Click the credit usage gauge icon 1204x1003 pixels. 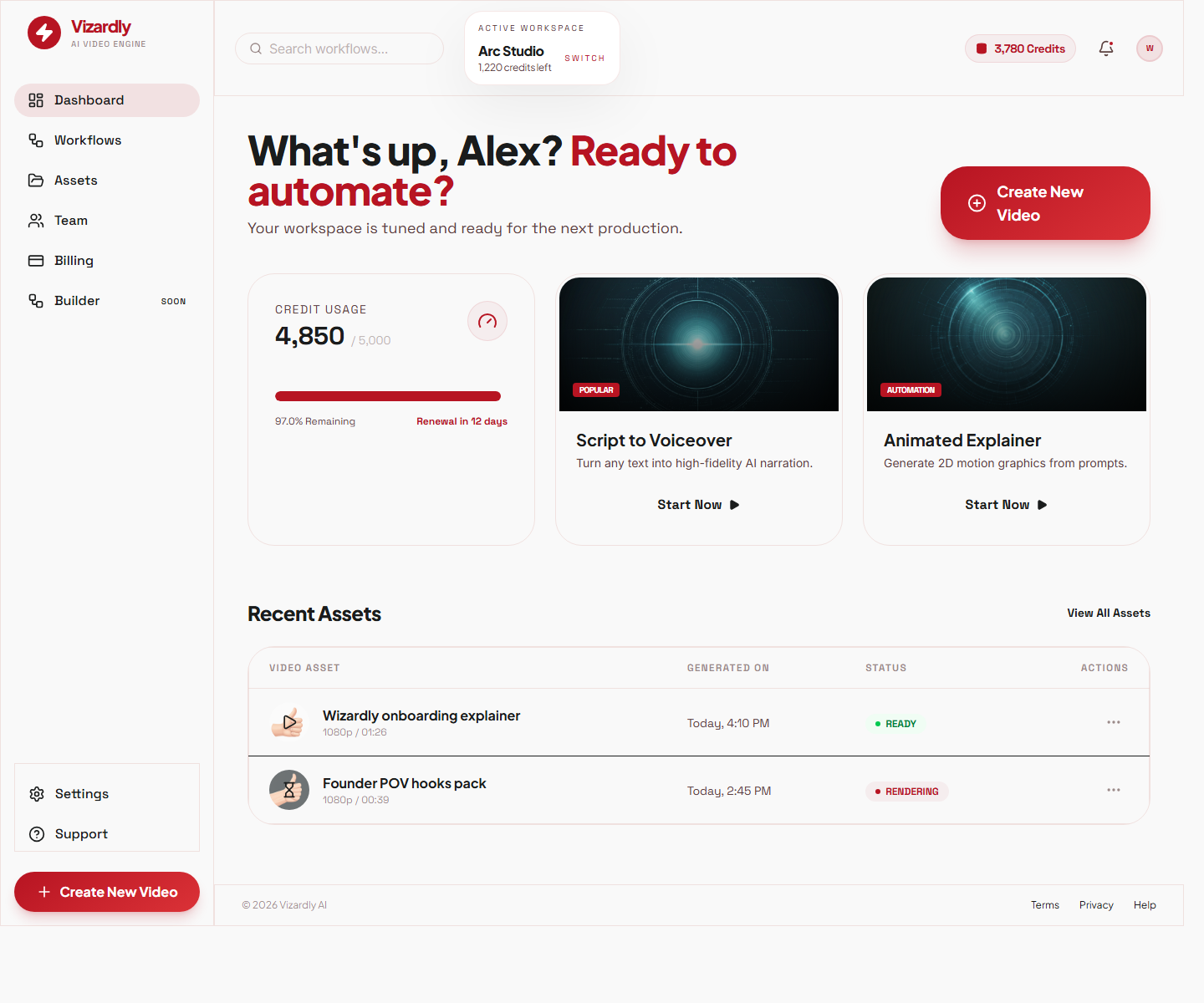487,321
